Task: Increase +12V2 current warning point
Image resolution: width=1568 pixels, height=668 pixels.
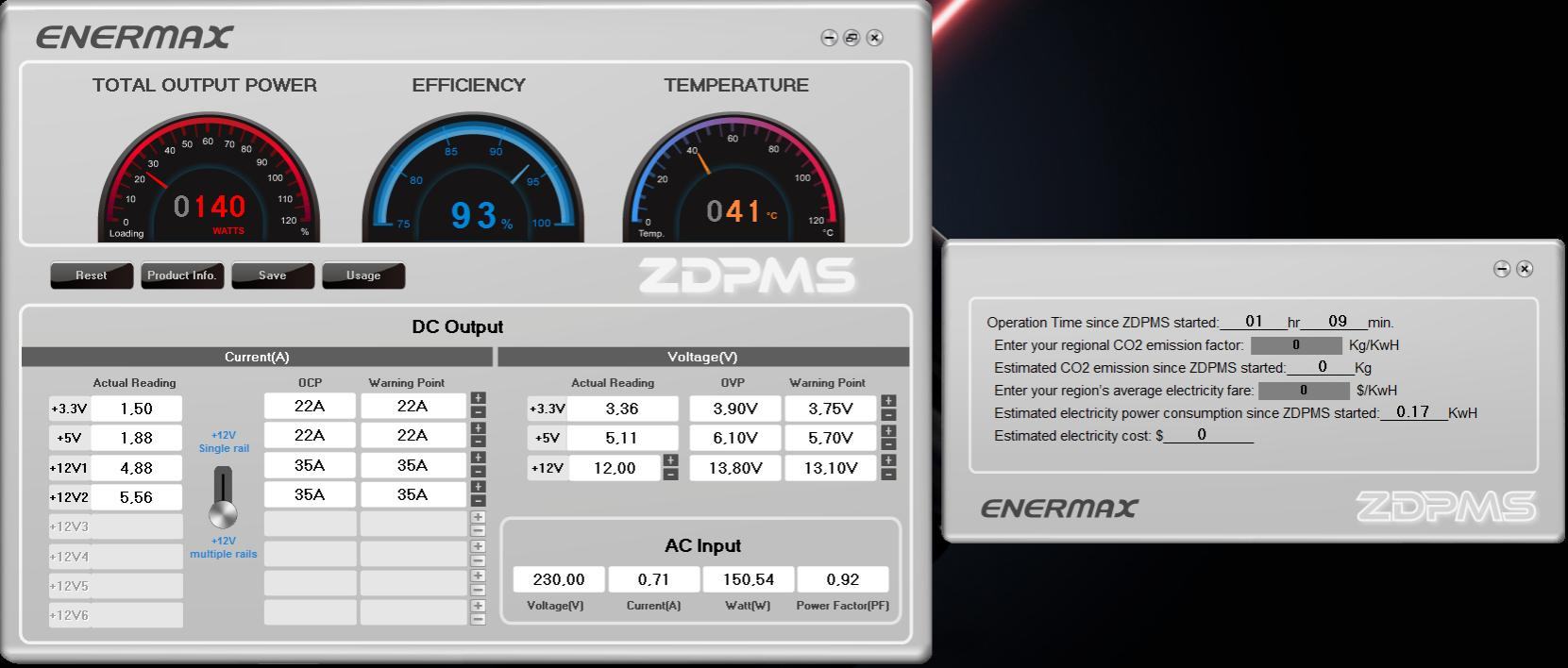Action: coord(479,488)
